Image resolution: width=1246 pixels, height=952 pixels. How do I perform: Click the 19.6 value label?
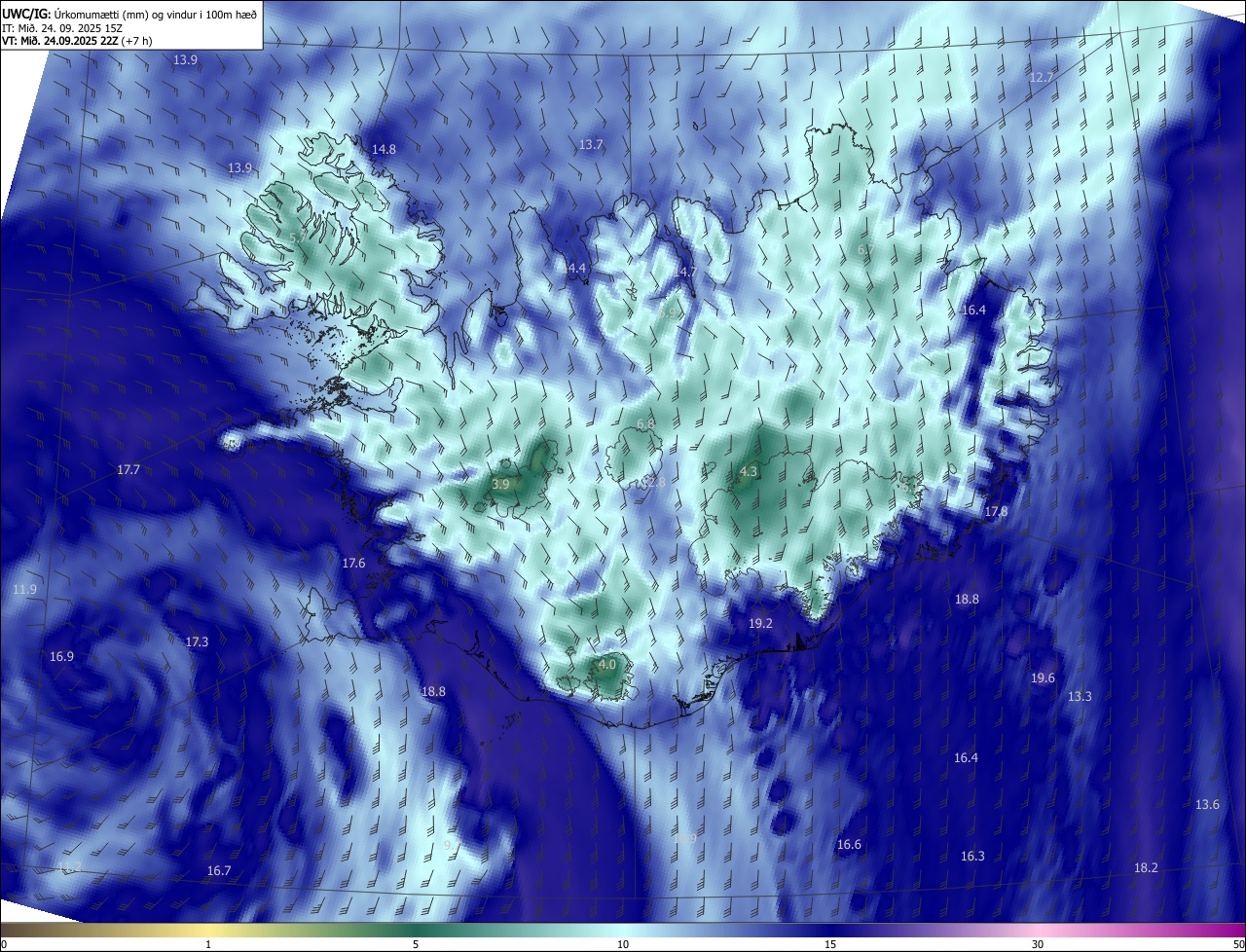[1043, 677]
